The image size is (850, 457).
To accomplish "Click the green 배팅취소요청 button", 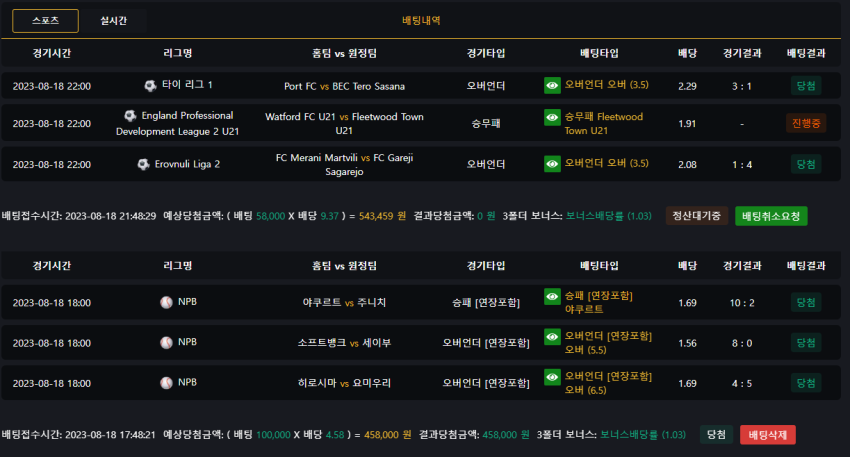I will tap(771, 216).
